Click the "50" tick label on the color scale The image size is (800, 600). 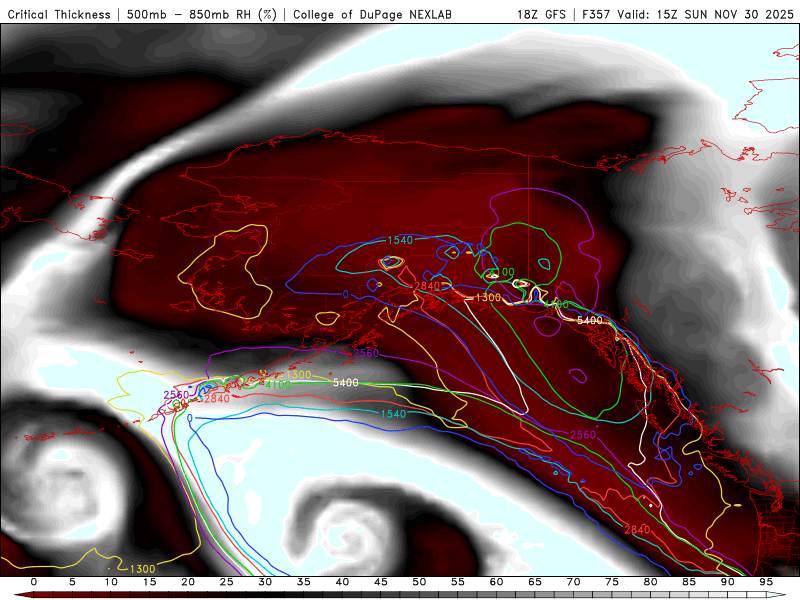coord(419,582)
